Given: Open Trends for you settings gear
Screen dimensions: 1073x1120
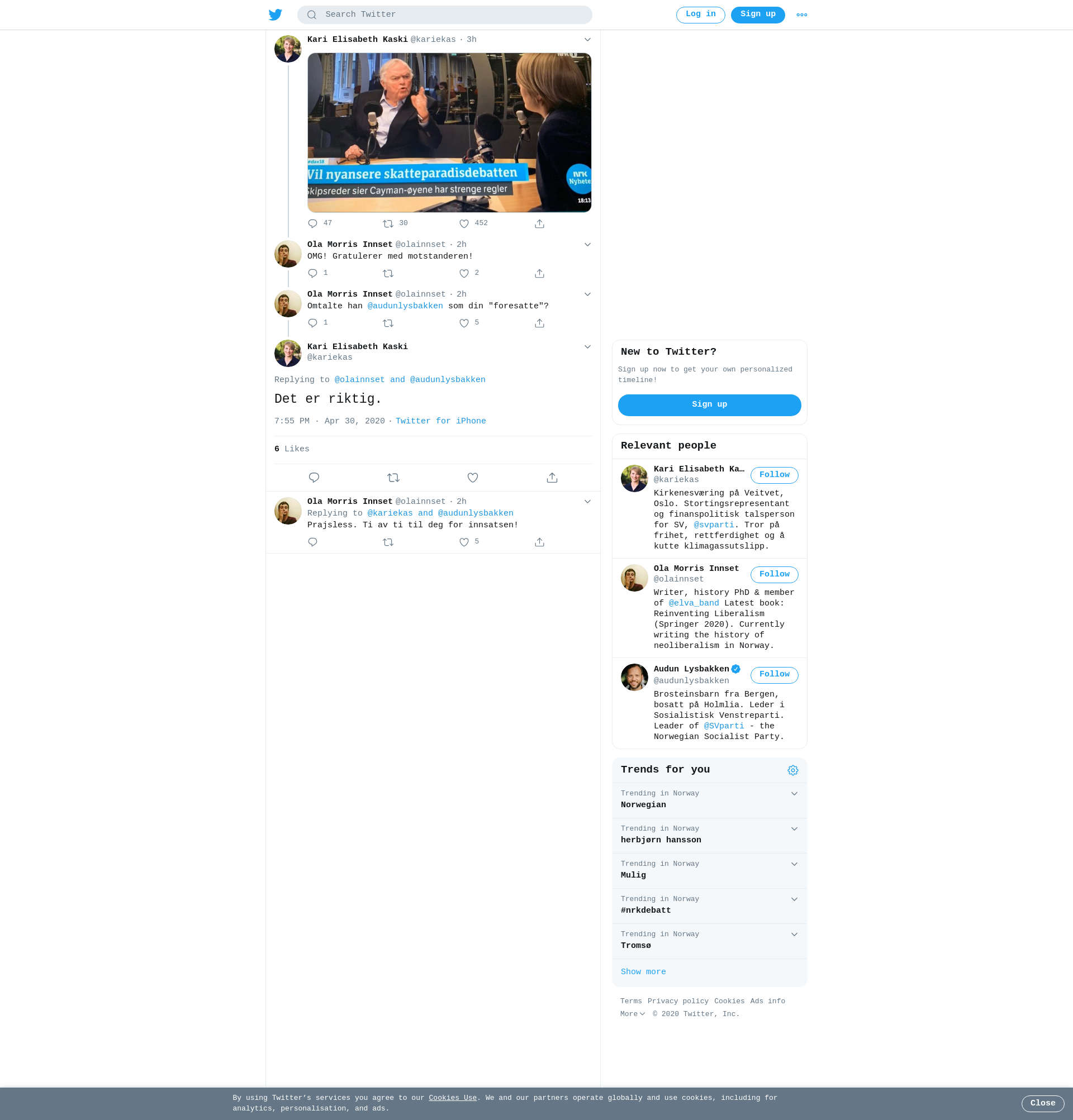Looking at the screenshot, I should (x=792, y=770).
